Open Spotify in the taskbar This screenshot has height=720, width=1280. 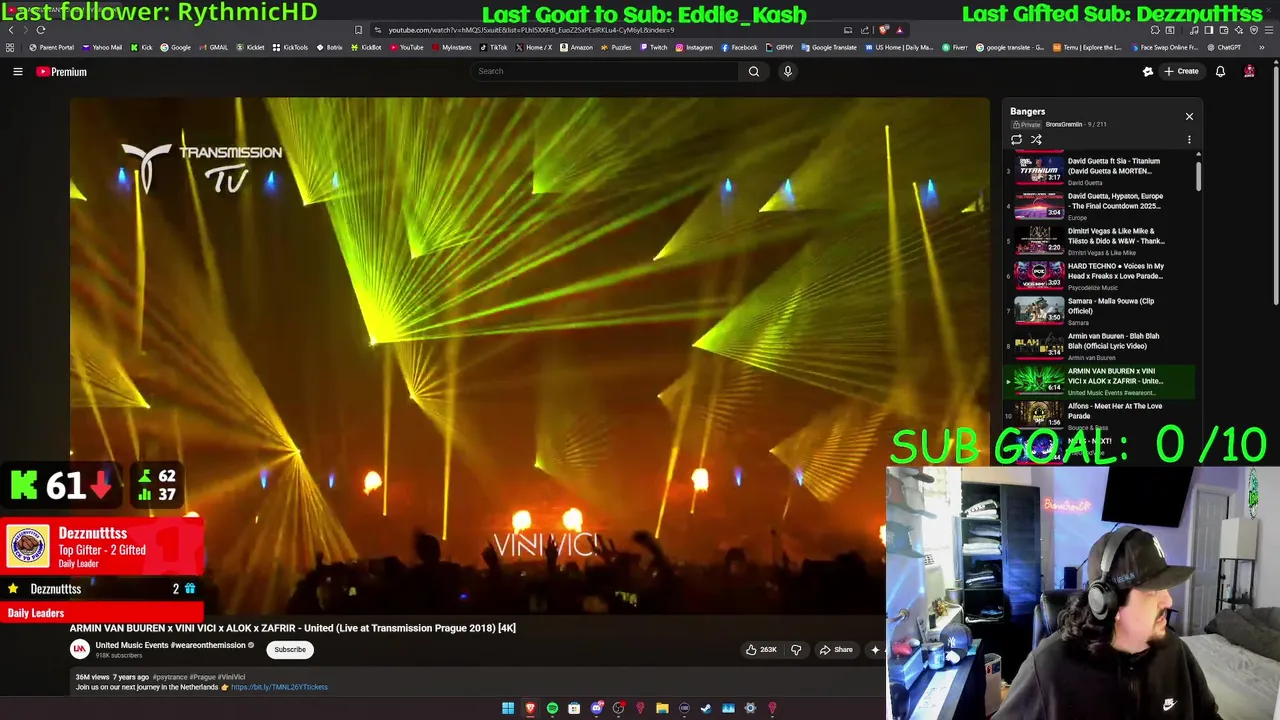pos(552,709)
